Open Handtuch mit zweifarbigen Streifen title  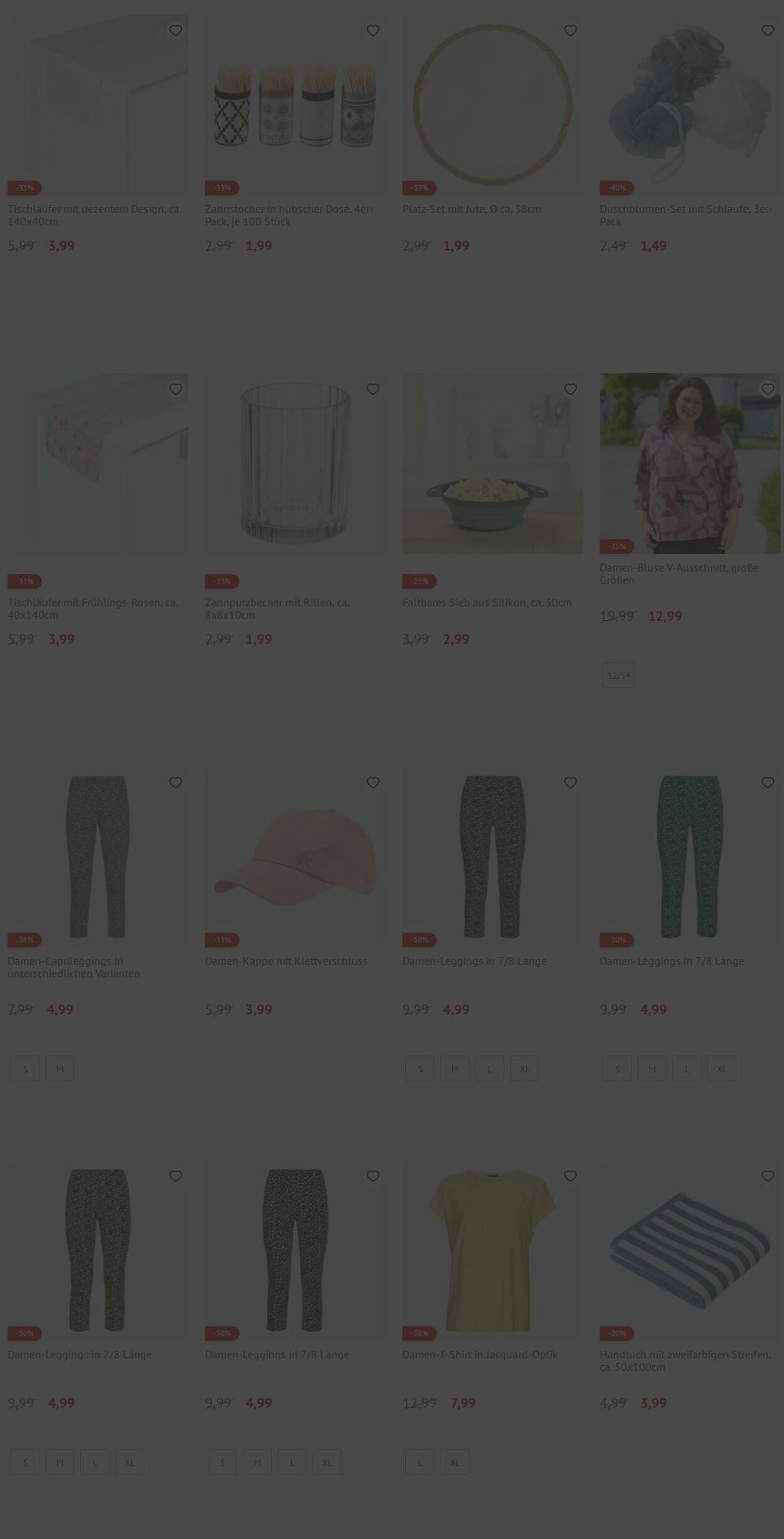click(x=686, y=1361)
